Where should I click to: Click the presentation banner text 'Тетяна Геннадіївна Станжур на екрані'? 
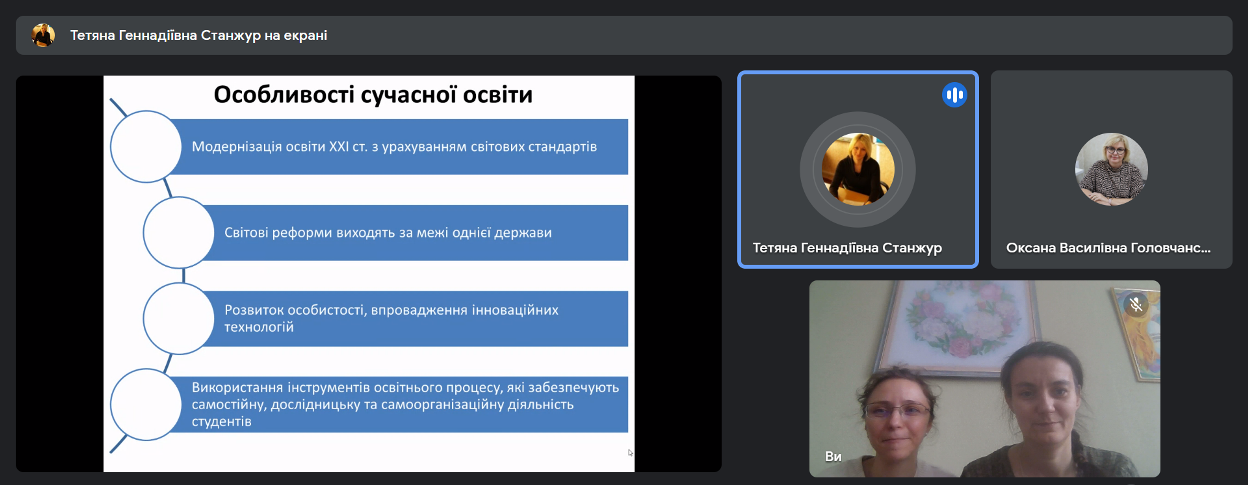coord(199,35)
